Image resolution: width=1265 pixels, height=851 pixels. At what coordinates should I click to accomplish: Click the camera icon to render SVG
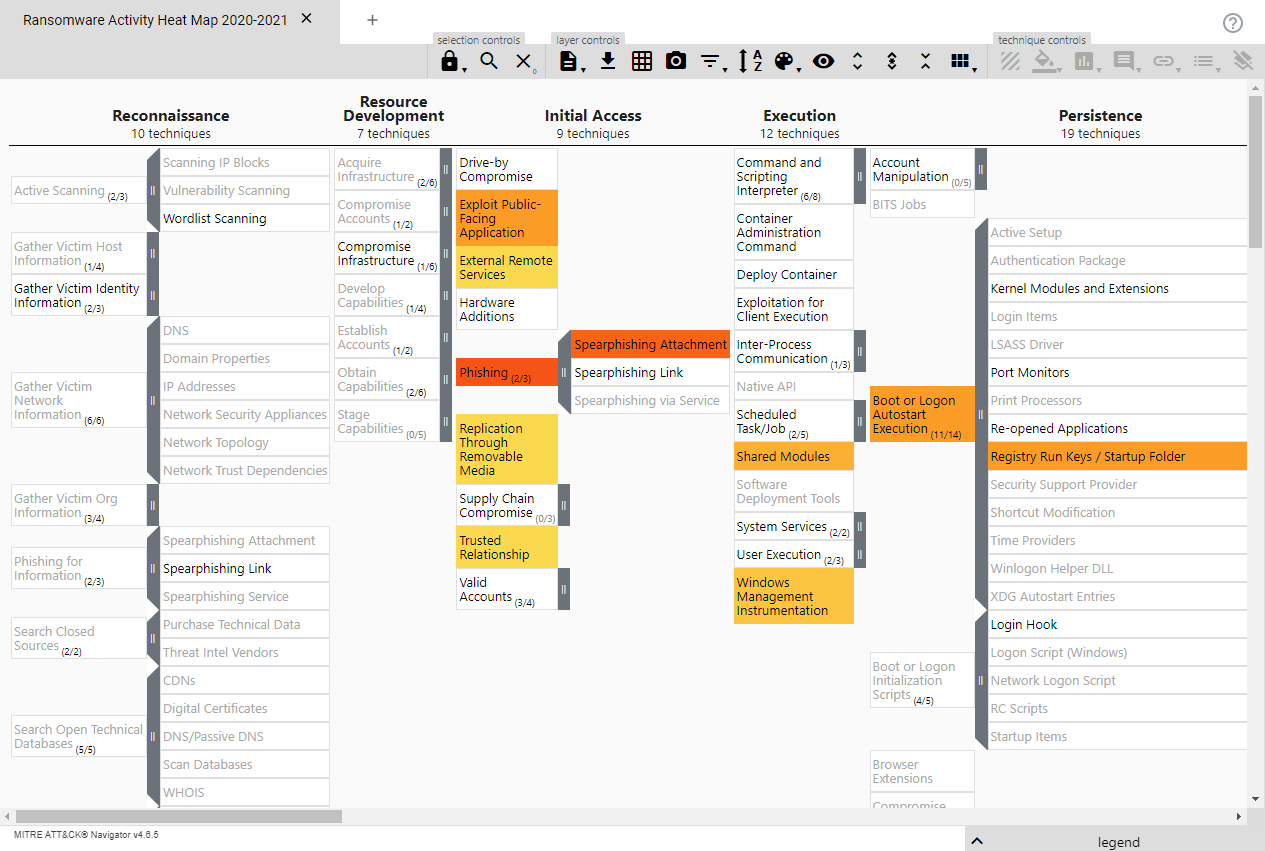coord(676,61)
